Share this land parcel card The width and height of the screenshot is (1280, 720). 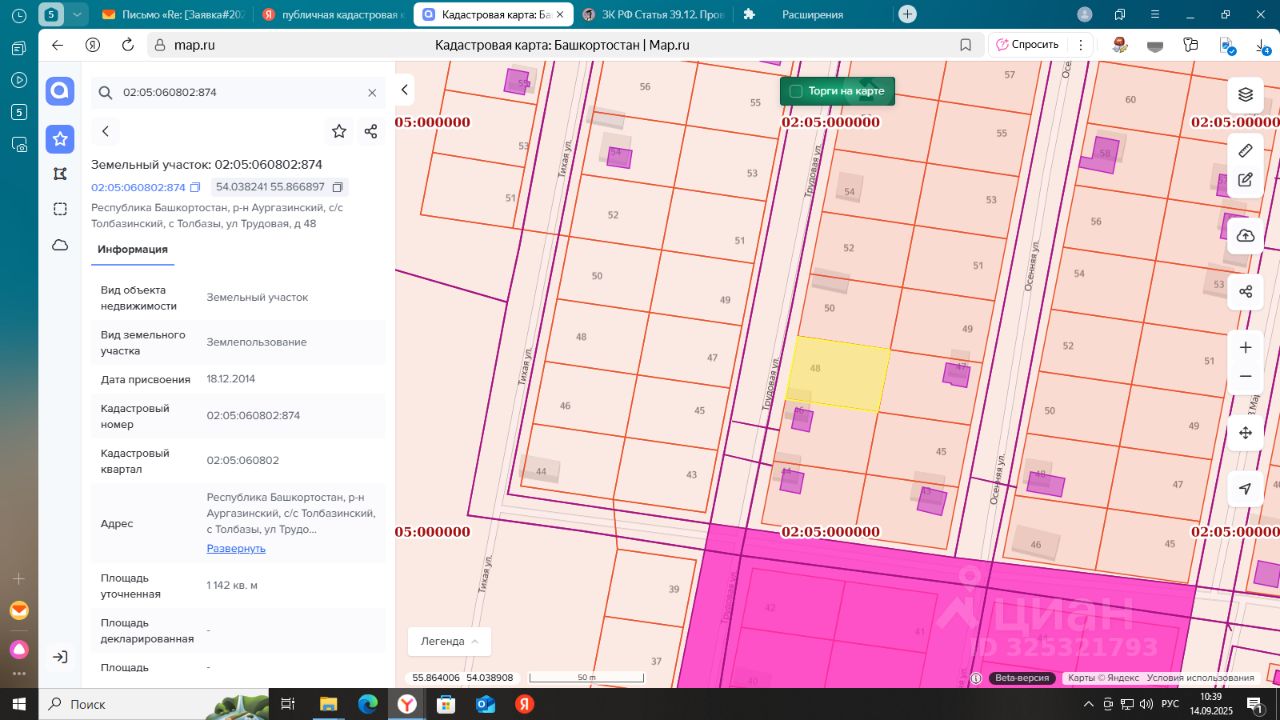[x=371, y=131]
